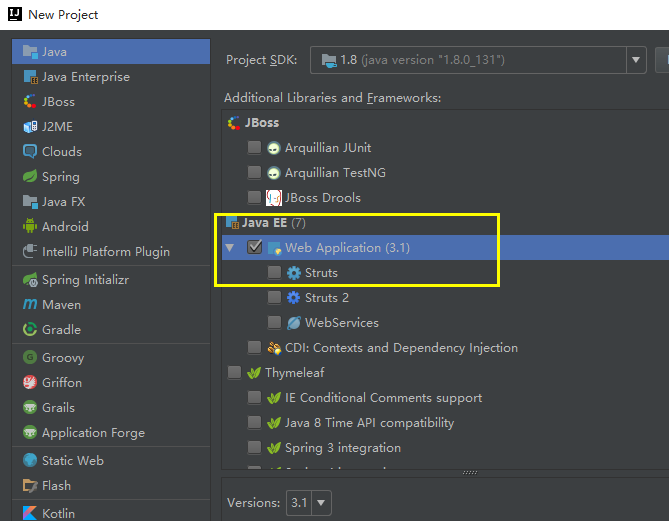
Task: Open the Project SDK dropdown arrow
Action: pyautogui.click(x=636, y=60)
